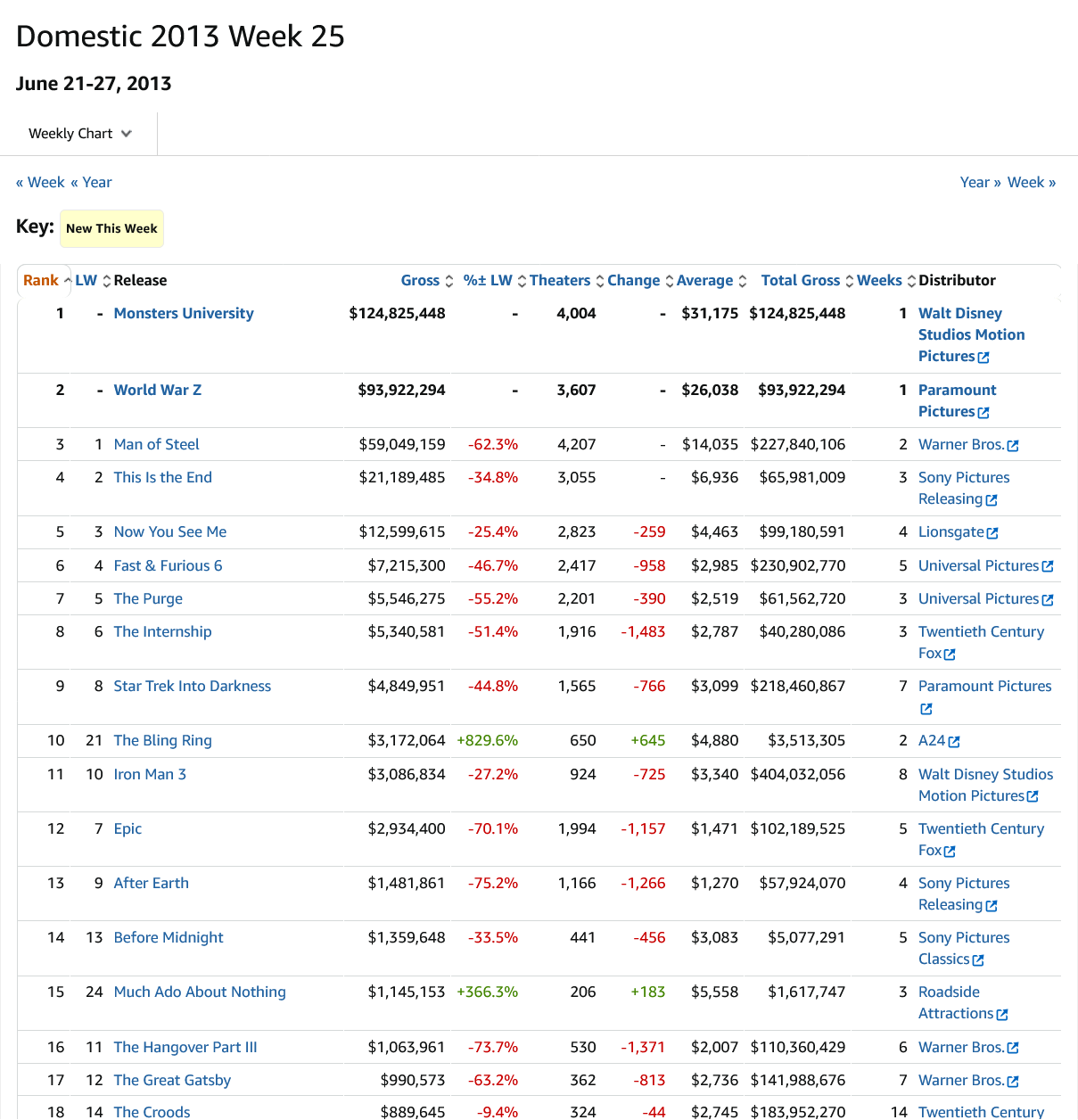Viewport: 1078px width, 1120px height.
Task: Sort by LW column header
Action: [x=93, y=280]
